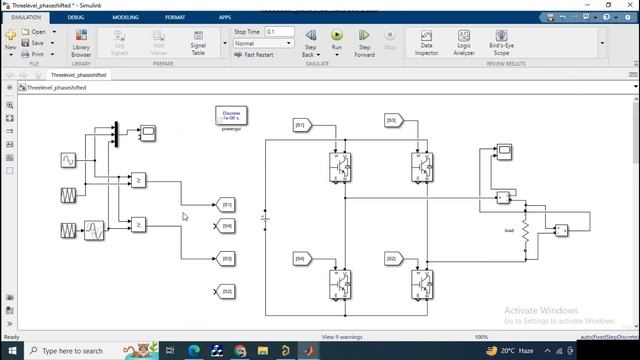The width and height of the screenshot is (640, 360).
Task: Open the Modeling ribbon tab
Action: click(125, 18)
